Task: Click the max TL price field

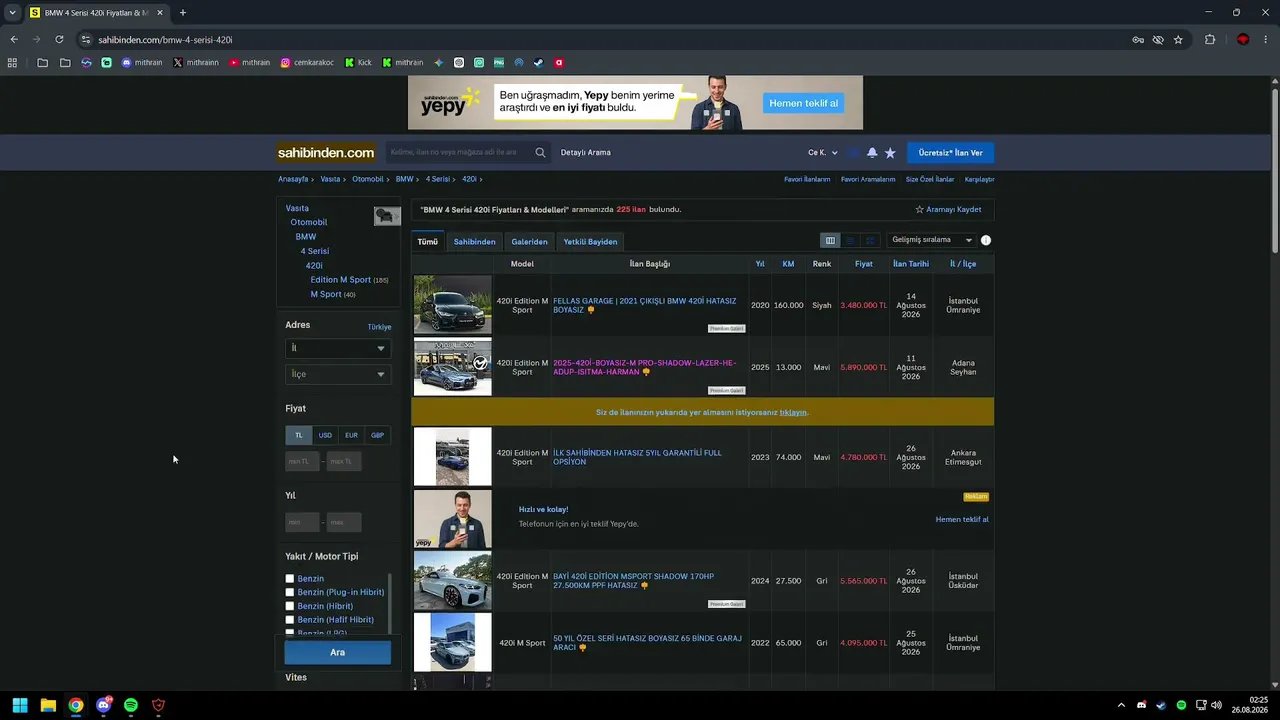Action: coord(344,461)
